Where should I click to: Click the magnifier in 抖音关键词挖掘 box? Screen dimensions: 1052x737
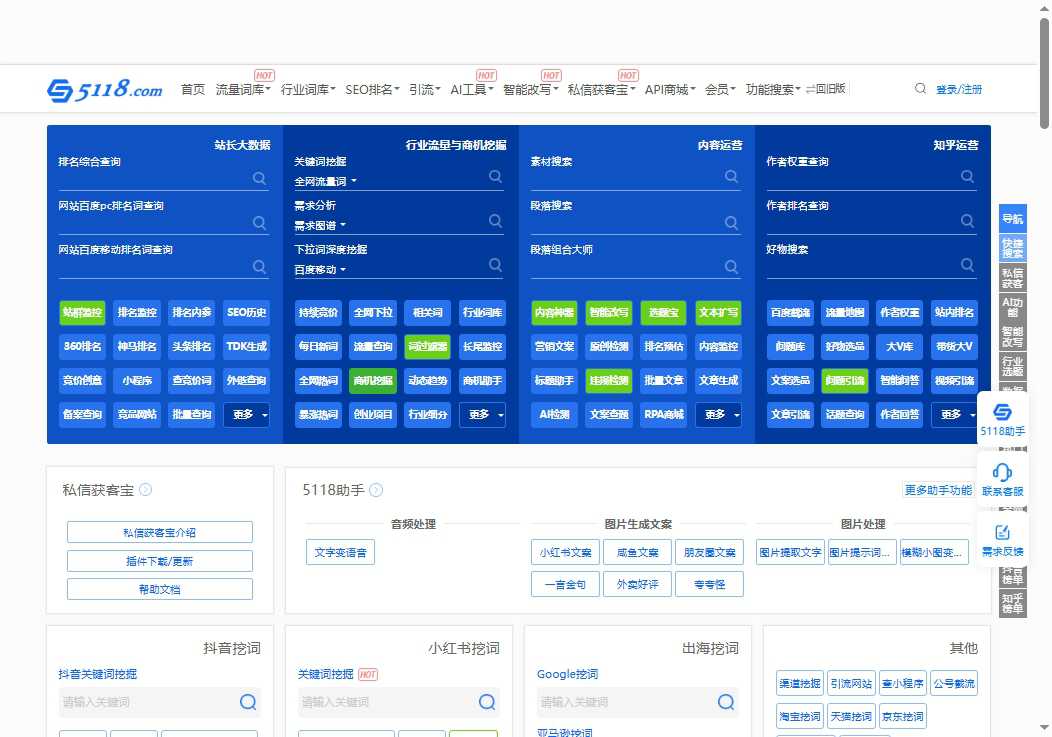247,702
